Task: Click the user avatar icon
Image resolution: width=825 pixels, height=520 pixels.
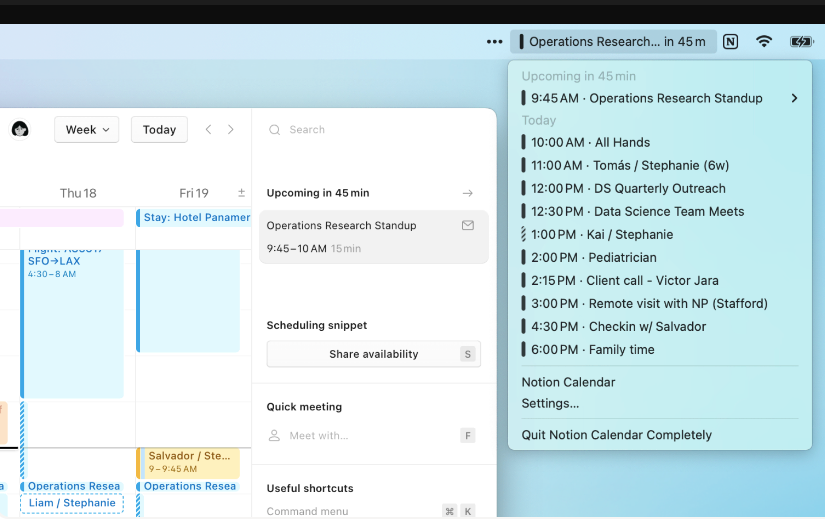Action: point(20,129)
